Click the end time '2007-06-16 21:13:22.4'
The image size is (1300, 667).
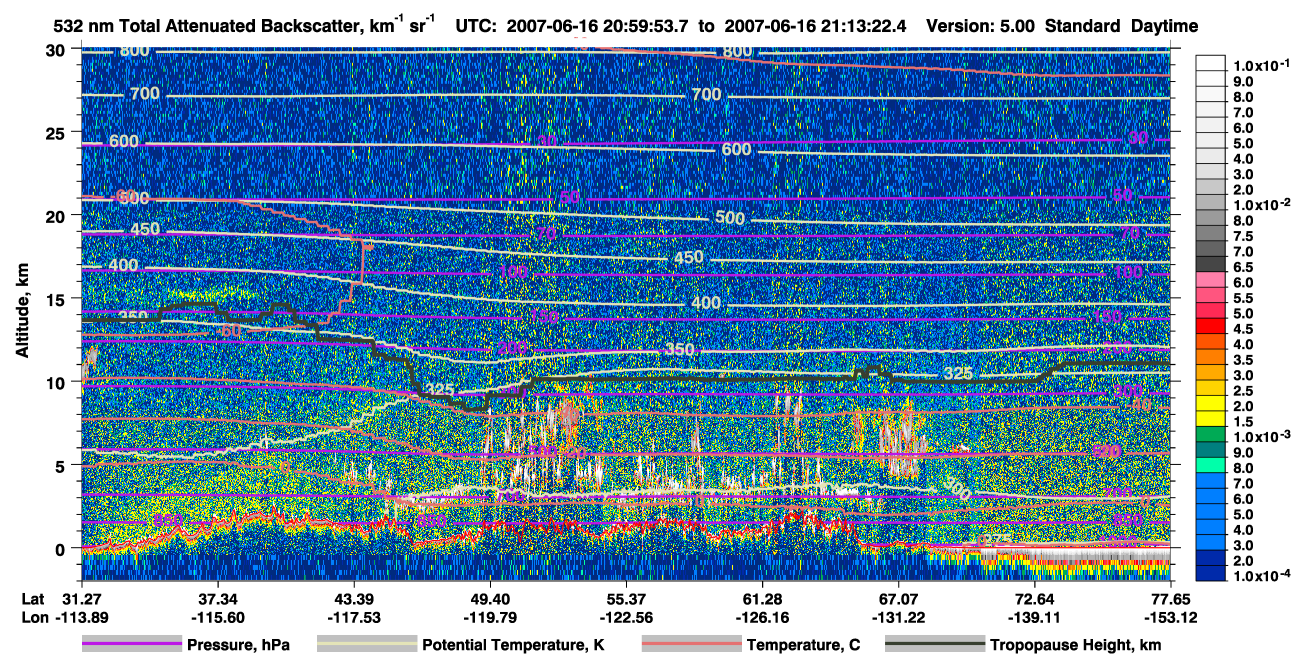(817, 26)
